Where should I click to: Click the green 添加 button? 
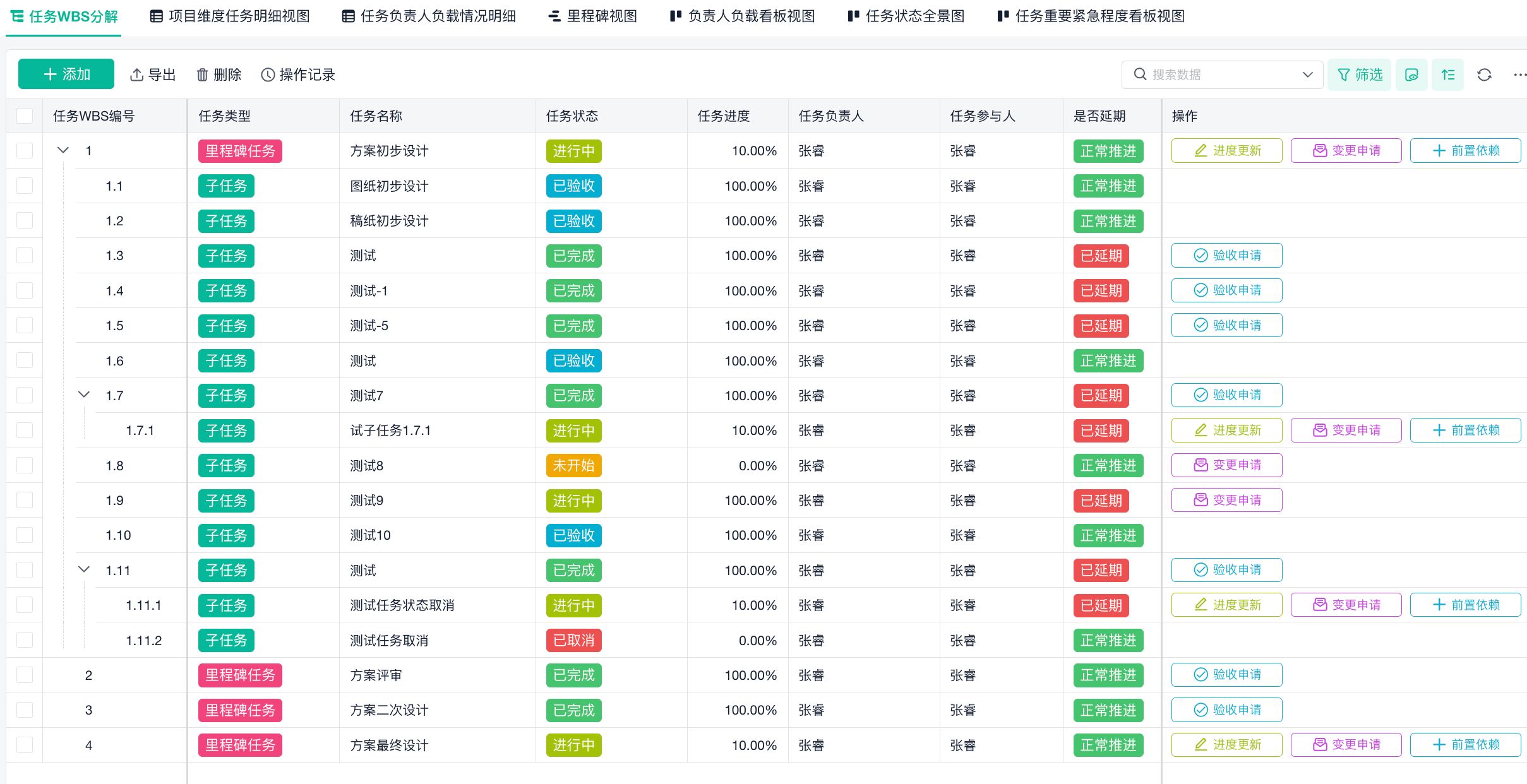pos(66,74)
